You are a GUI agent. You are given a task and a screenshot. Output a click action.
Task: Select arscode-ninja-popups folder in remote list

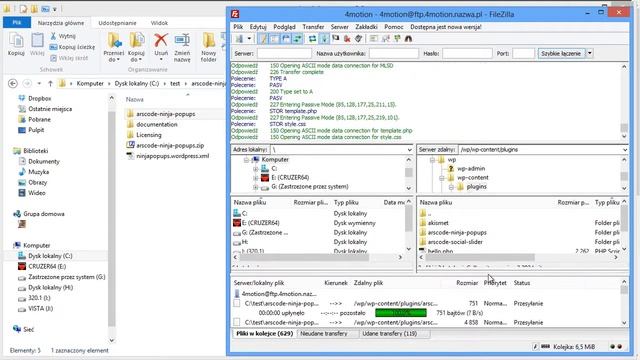point(457,232)
